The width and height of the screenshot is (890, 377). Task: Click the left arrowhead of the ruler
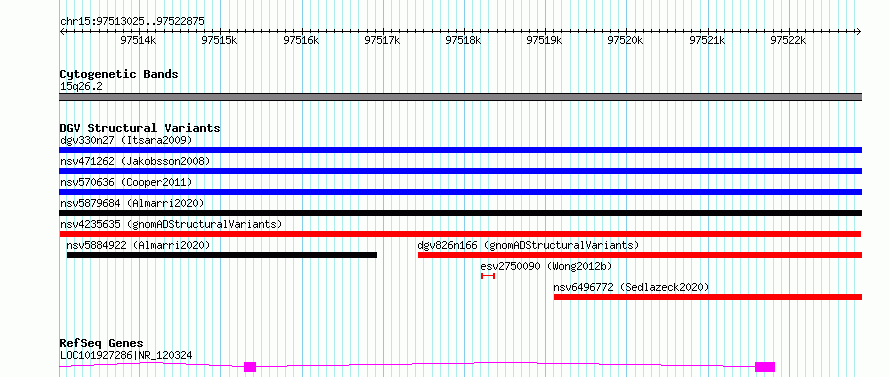[x=62, y=31]
